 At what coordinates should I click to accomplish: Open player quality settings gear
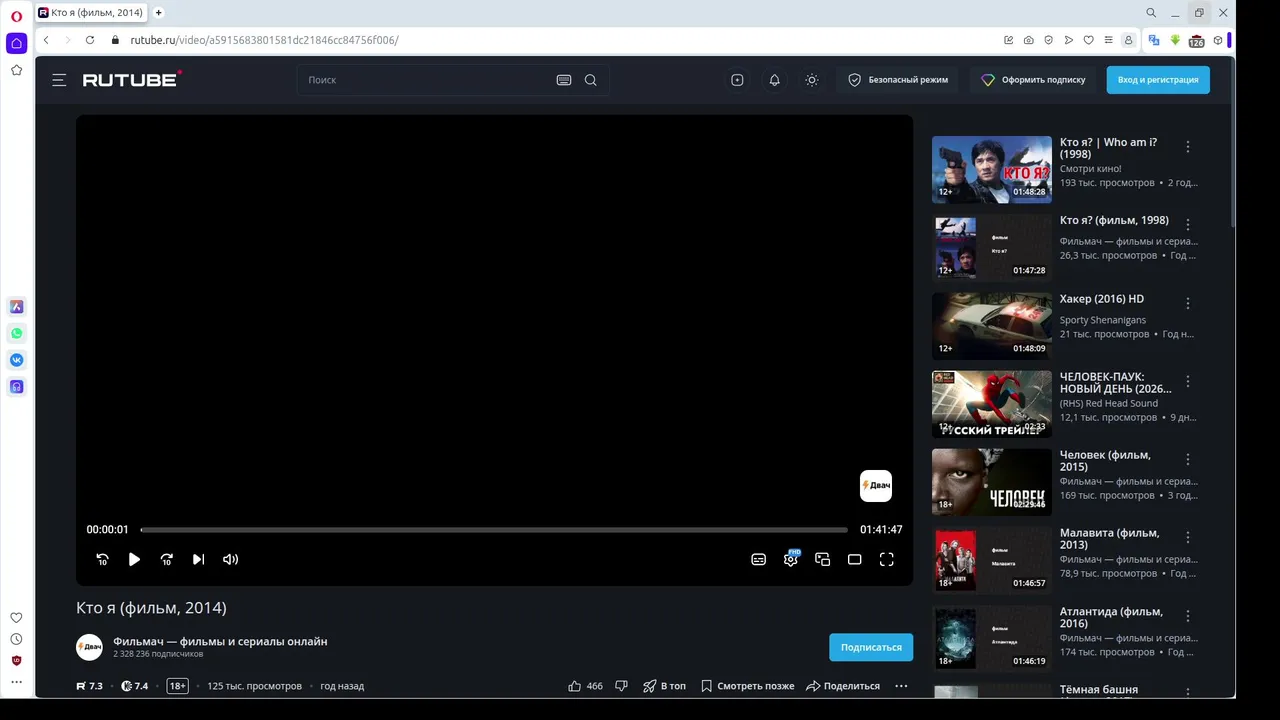point(791,558)
